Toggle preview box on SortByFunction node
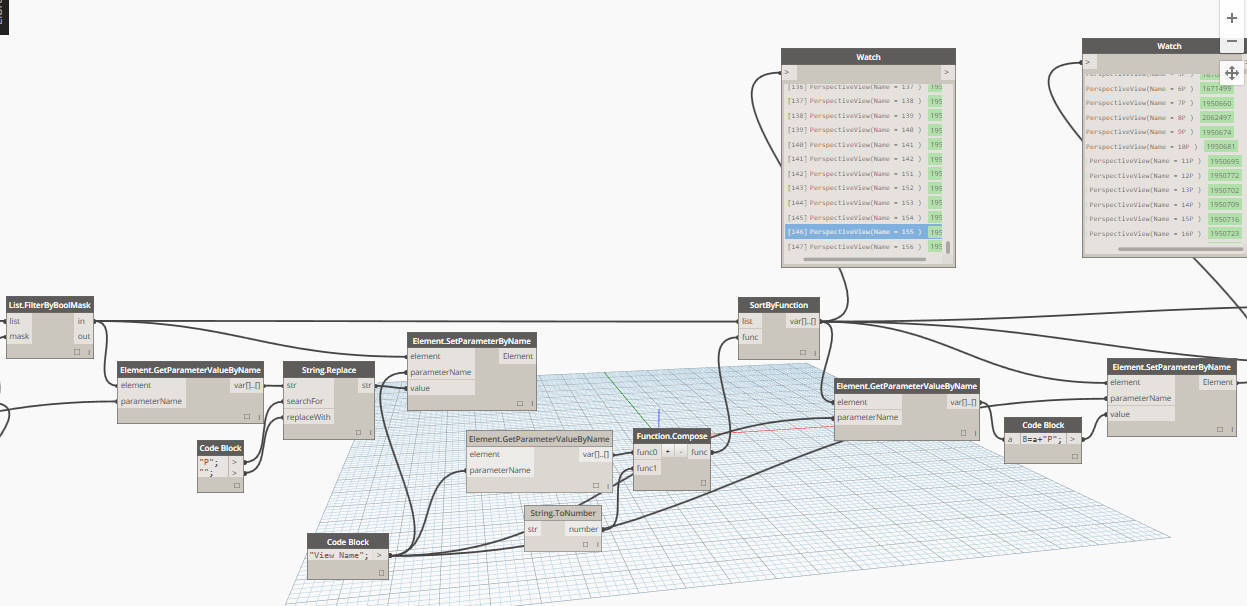The width and height of the screenshot is (1247, 606). click(804, 353)
